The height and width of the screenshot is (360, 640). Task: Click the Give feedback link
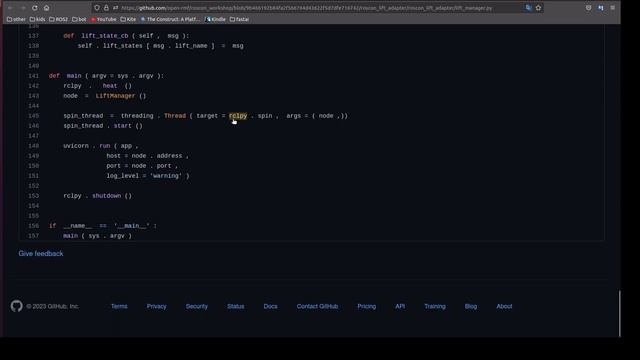(x=41, y=253)
